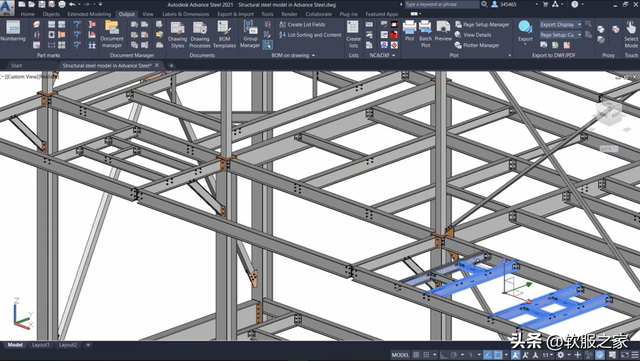Toggle snap mode in status bar

(426, 354)
